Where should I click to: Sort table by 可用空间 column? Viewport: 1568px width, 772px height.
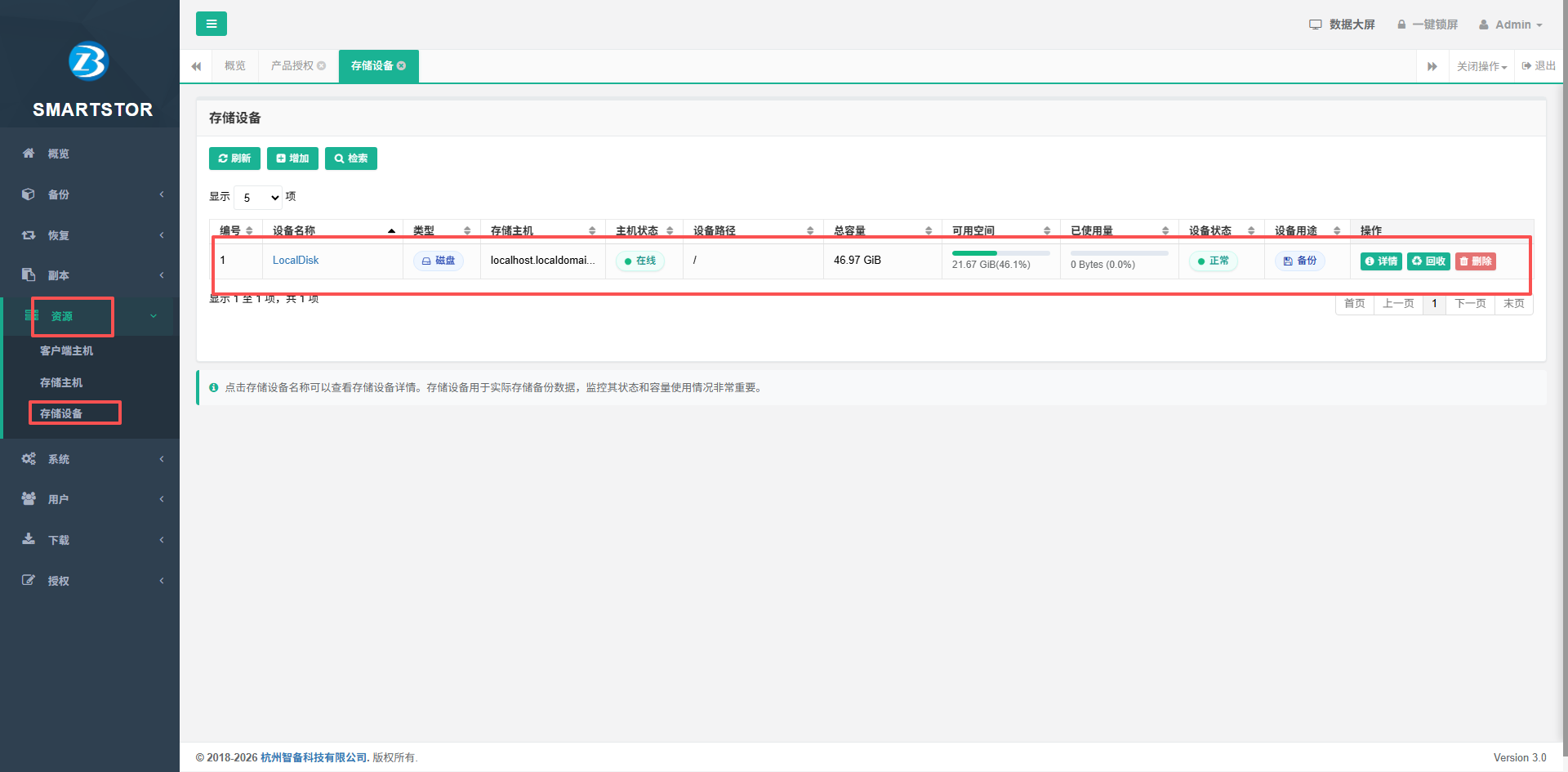point(1001,230)
